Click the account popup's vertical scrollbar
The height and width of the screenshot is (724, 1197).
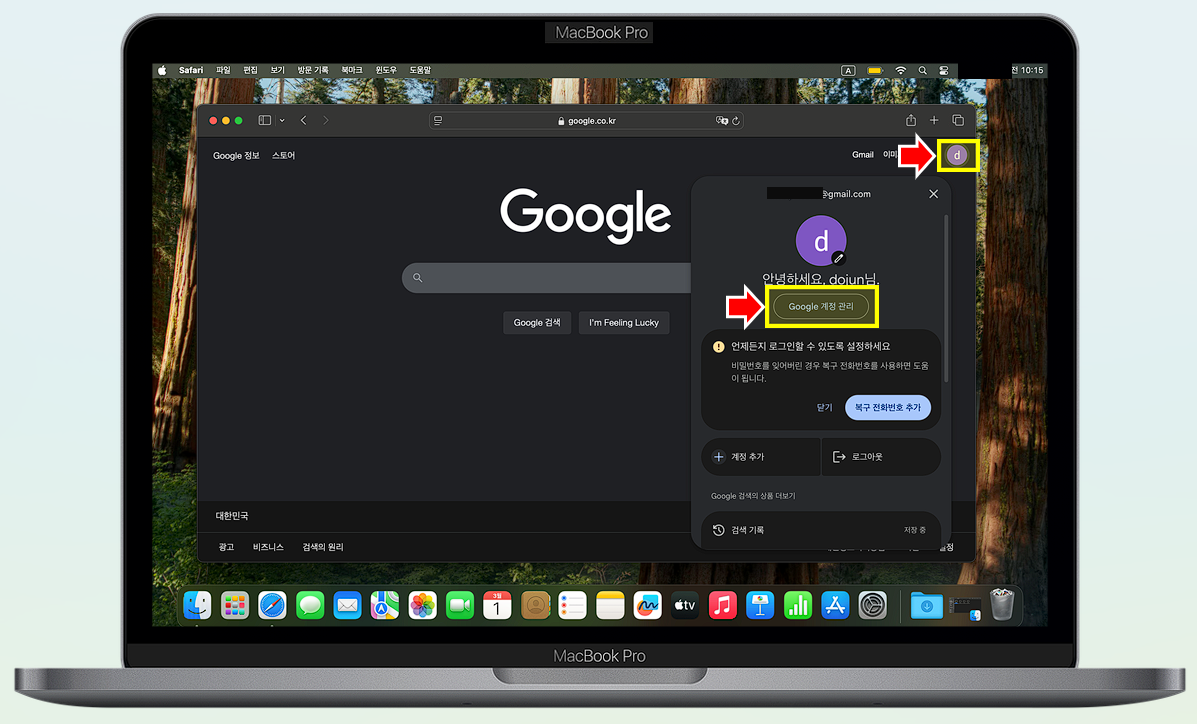947,298
